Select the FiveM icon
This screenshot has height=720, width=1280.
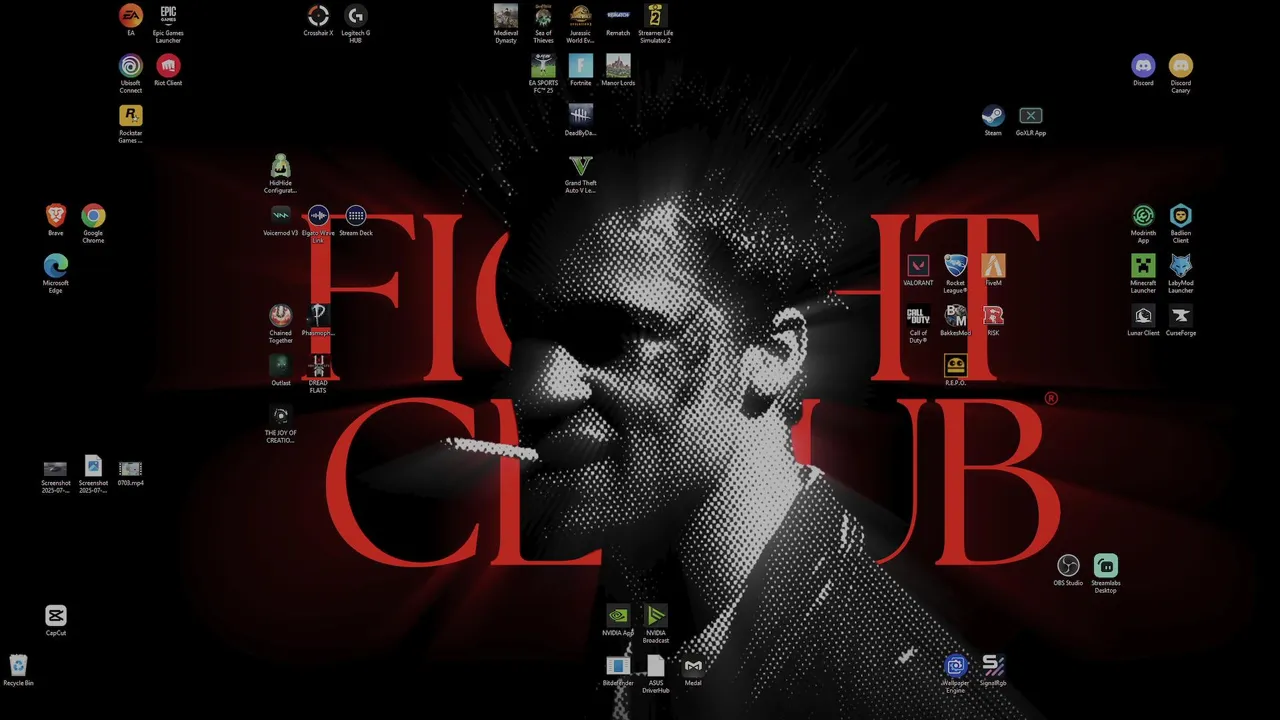tap(993, 266)
